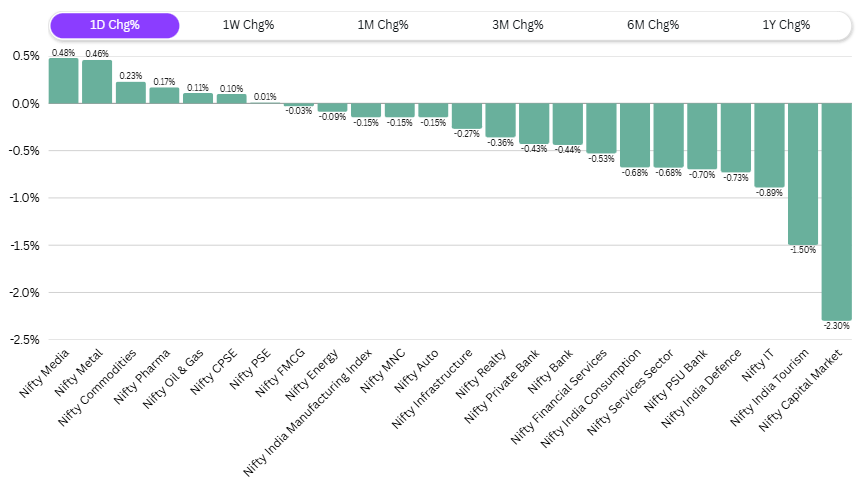Click the Nifty Pharma 0.17% bar
The height and width of the screenshot is (487, 863).
click(x=164, y=95)
